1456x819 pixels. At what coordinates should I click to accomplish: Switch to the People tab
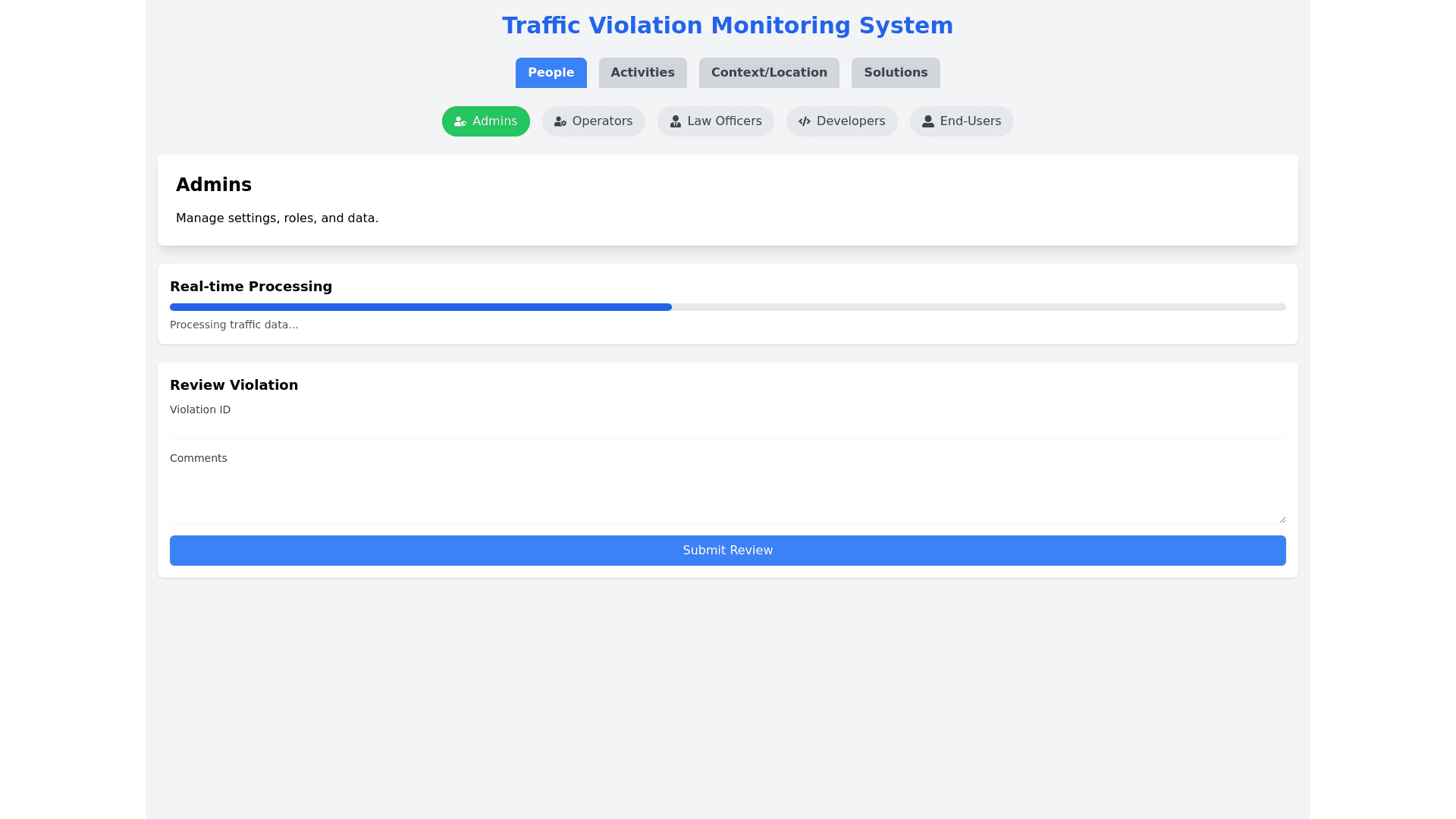[x=551, y=73]
